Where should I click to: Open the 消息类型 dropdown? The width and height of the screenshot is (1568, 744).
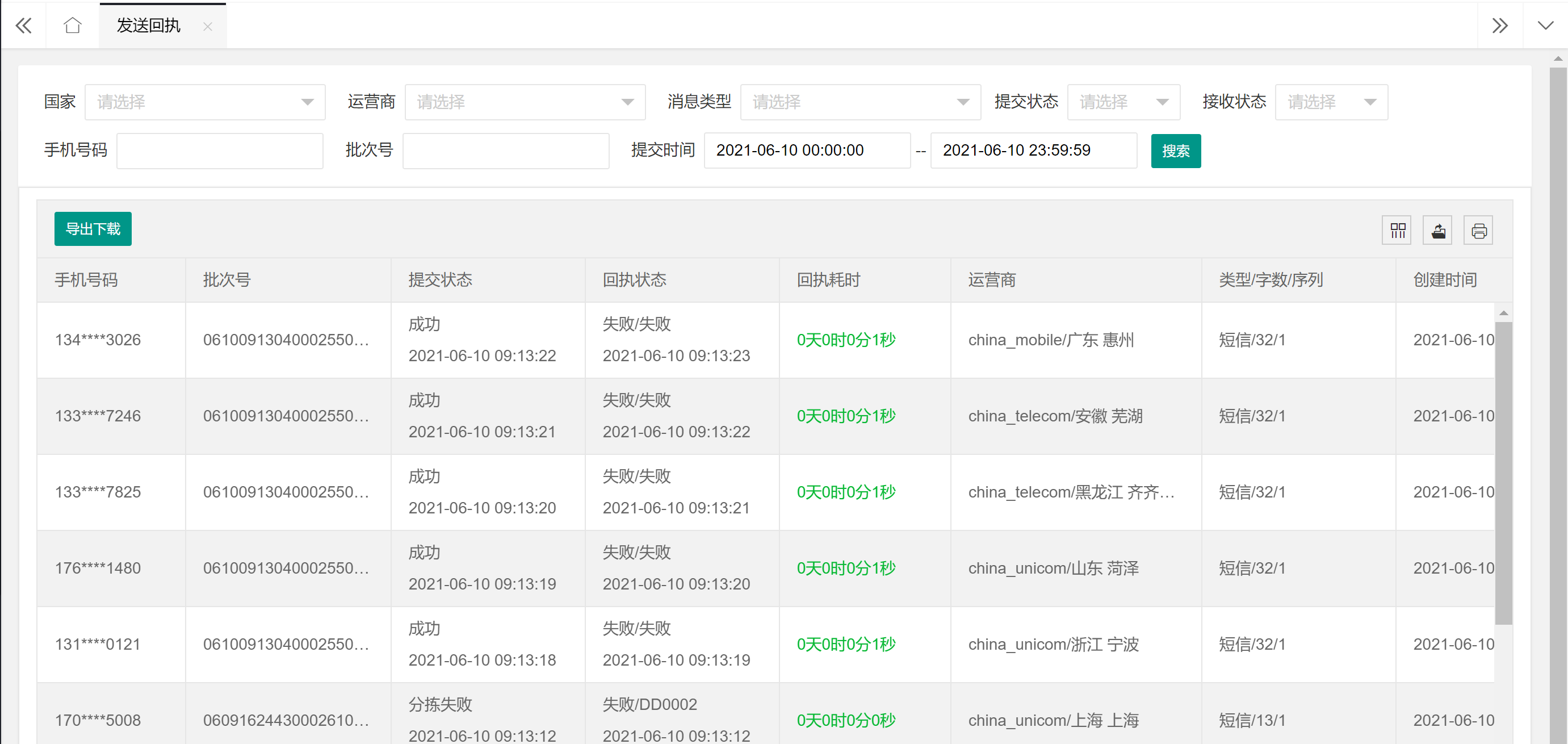pyautogui.click(x=860, y=102)
